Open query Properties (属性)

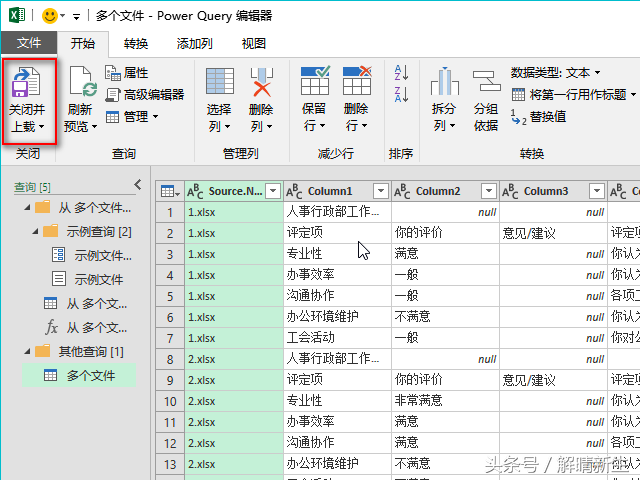pos(127,73)
